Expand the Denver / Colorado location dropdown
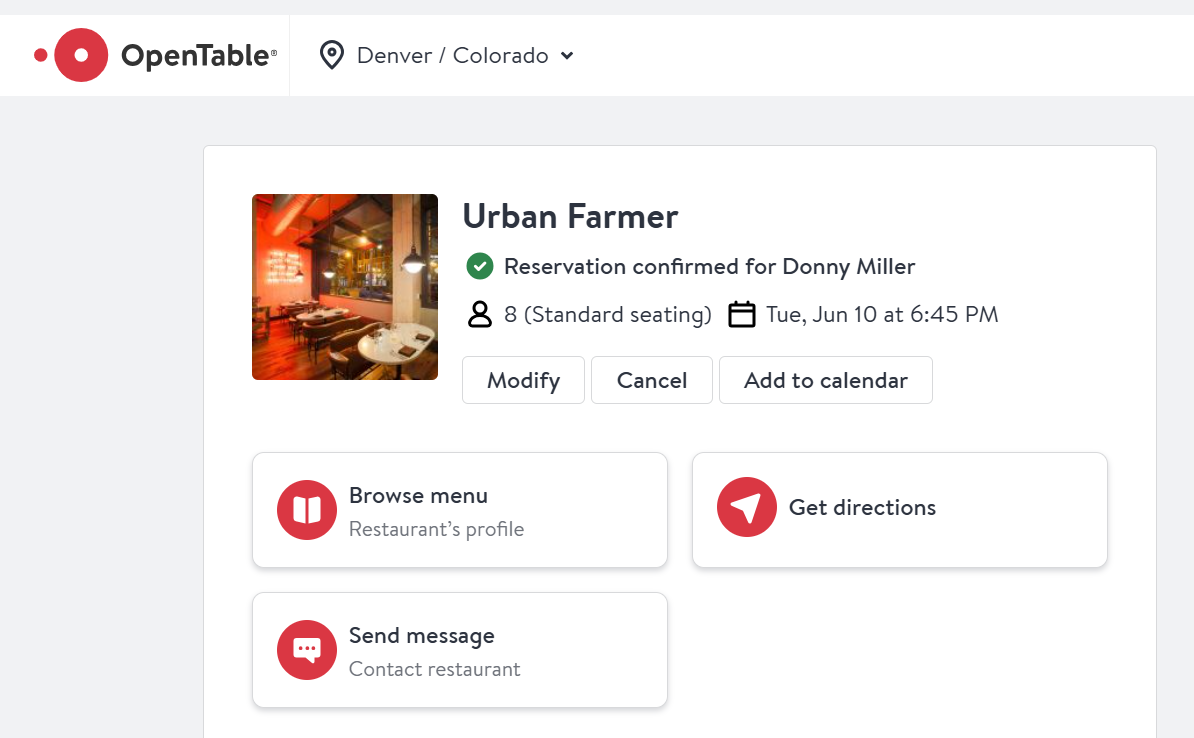Viewport: 1194px width, 738px height. click(452, 55)
